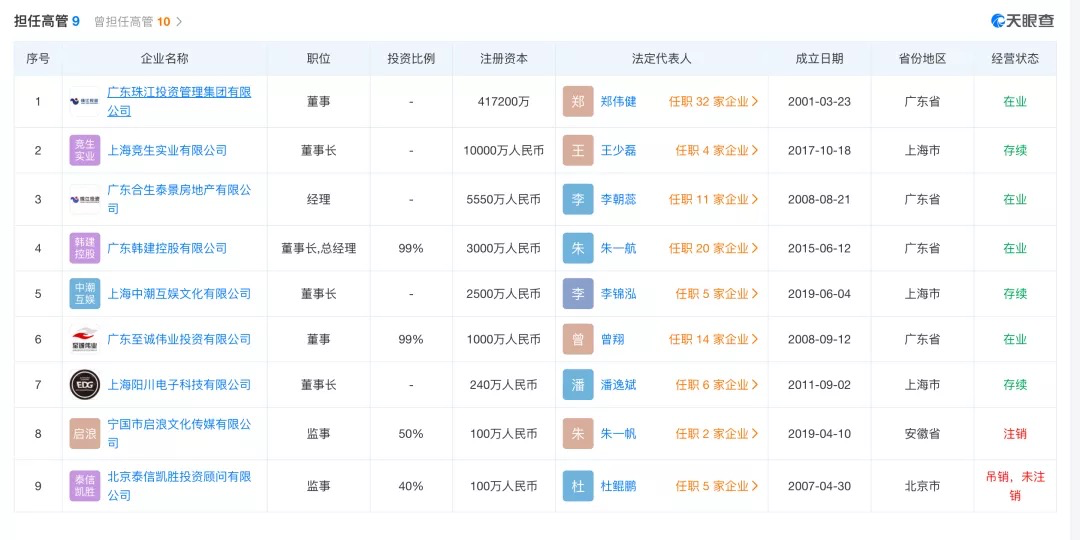Viewport: 1080px width, 540px height.
Task: Open legal representative 王少磊 profile
Action: (x=618, y=150)
